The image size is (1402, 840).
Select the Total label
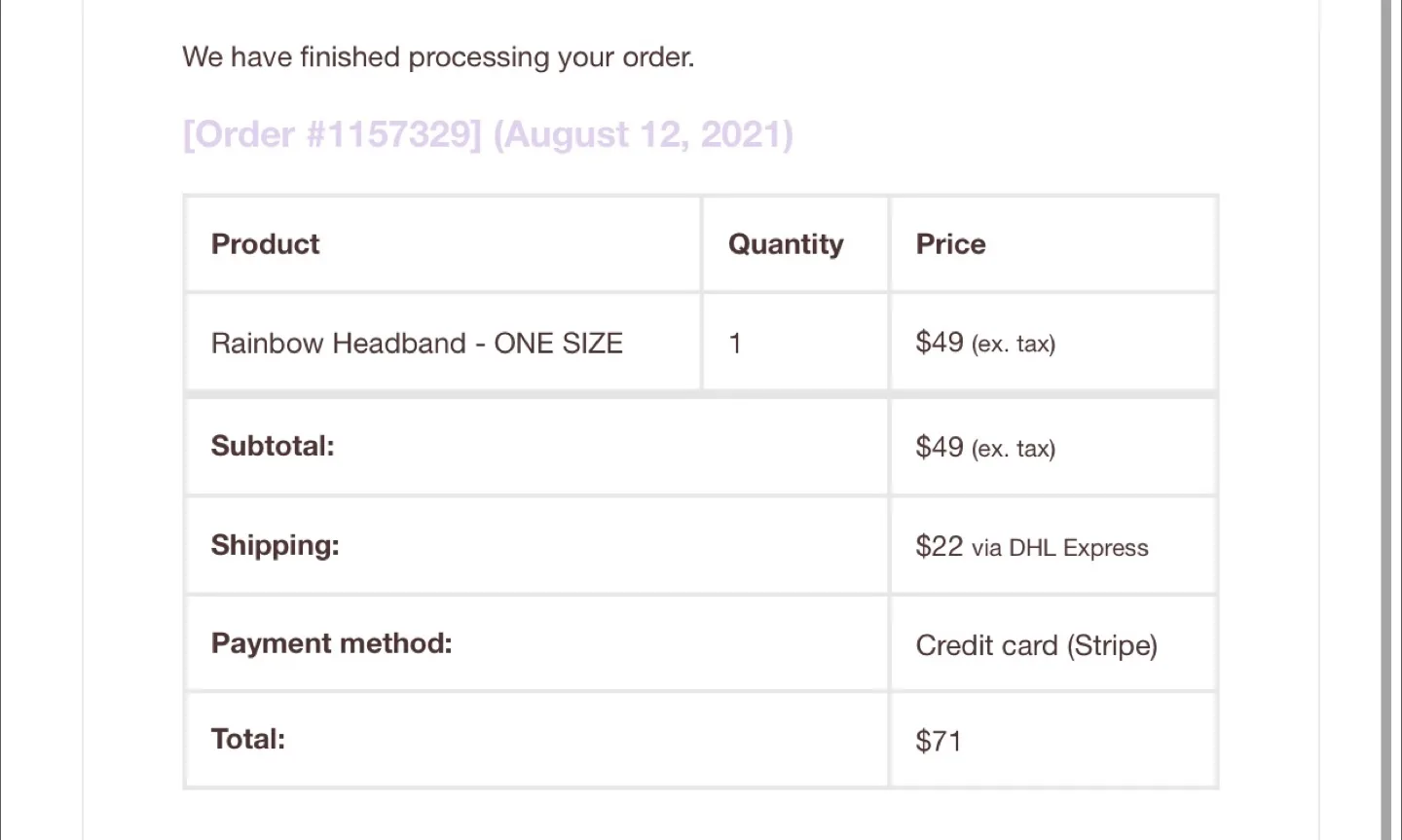[248, 739]
